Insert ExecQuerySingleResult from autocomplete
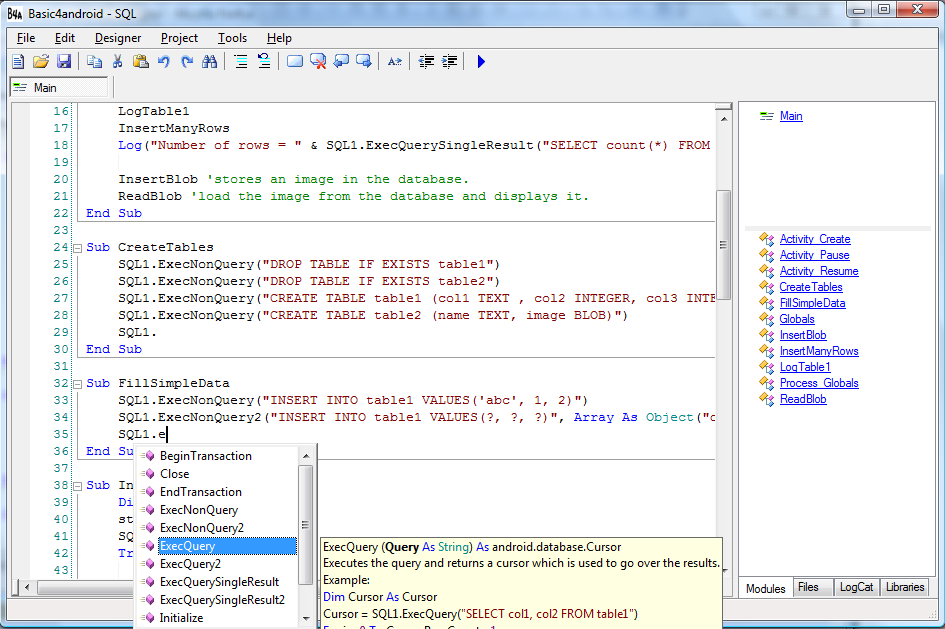This screenshot has height=629, width=945. click(218, 582)
